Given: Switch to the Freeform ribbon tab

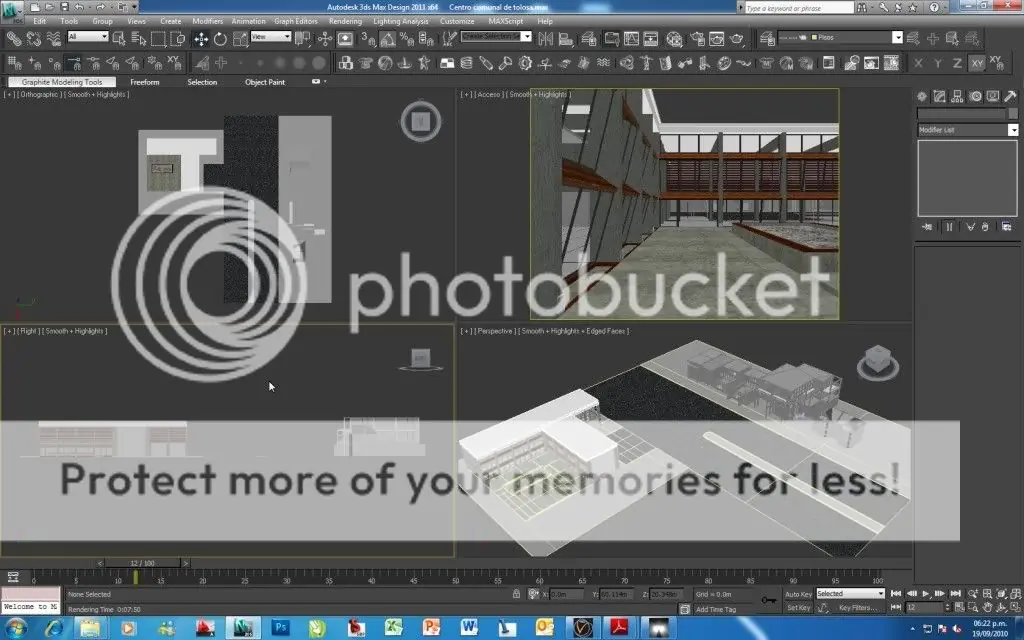Looking at the screenshot, I should point(145,82).
